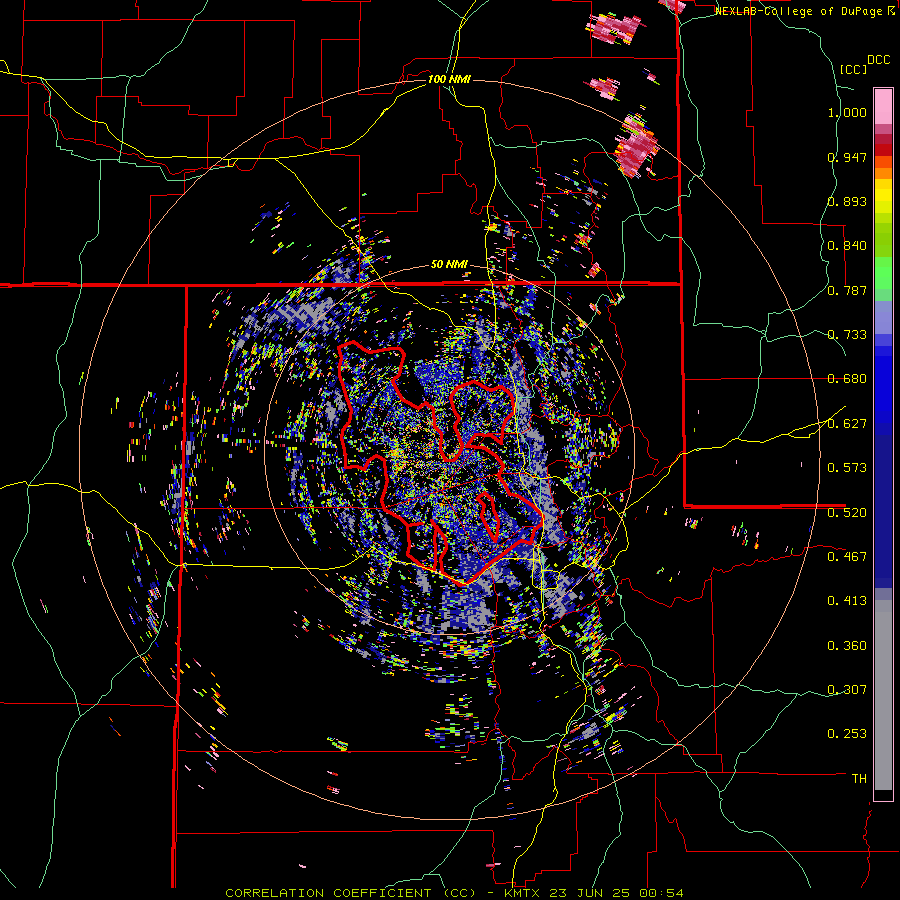Click the 0.680 legend value

[x=847, y=379]
